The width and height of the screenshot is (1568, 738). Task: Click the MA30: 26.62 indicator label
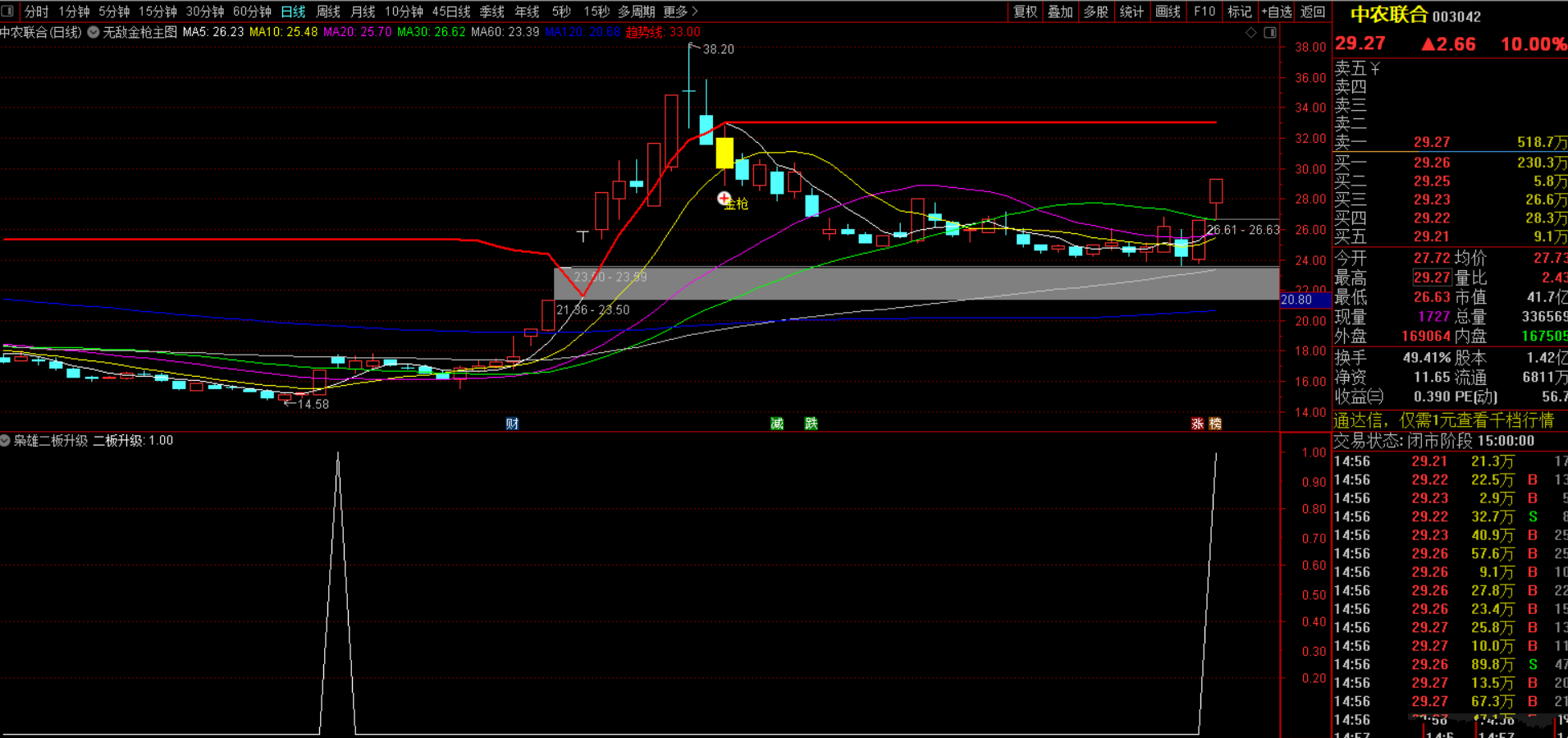tap(432, 32)
